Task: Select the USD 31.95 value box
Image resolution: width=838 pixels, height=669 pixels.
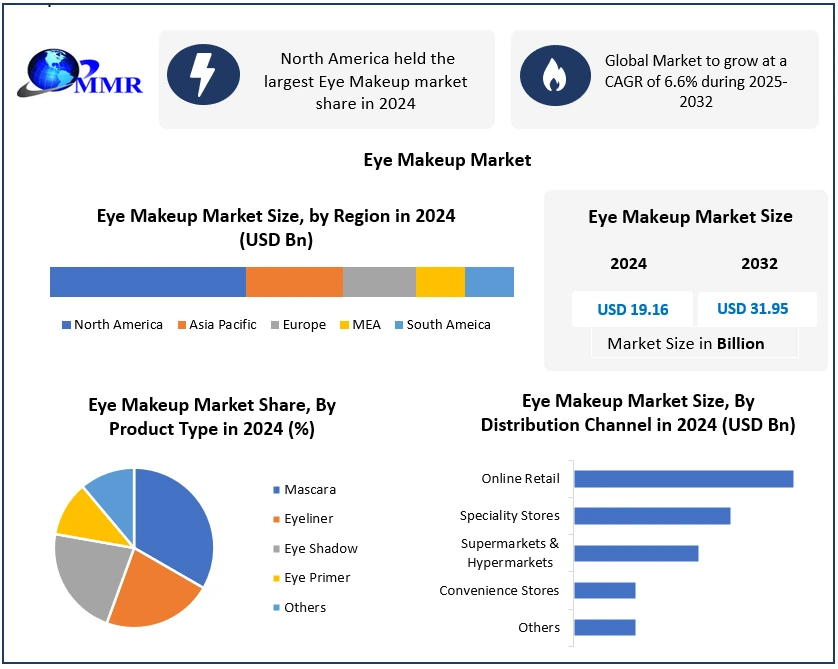Action: 752,309
